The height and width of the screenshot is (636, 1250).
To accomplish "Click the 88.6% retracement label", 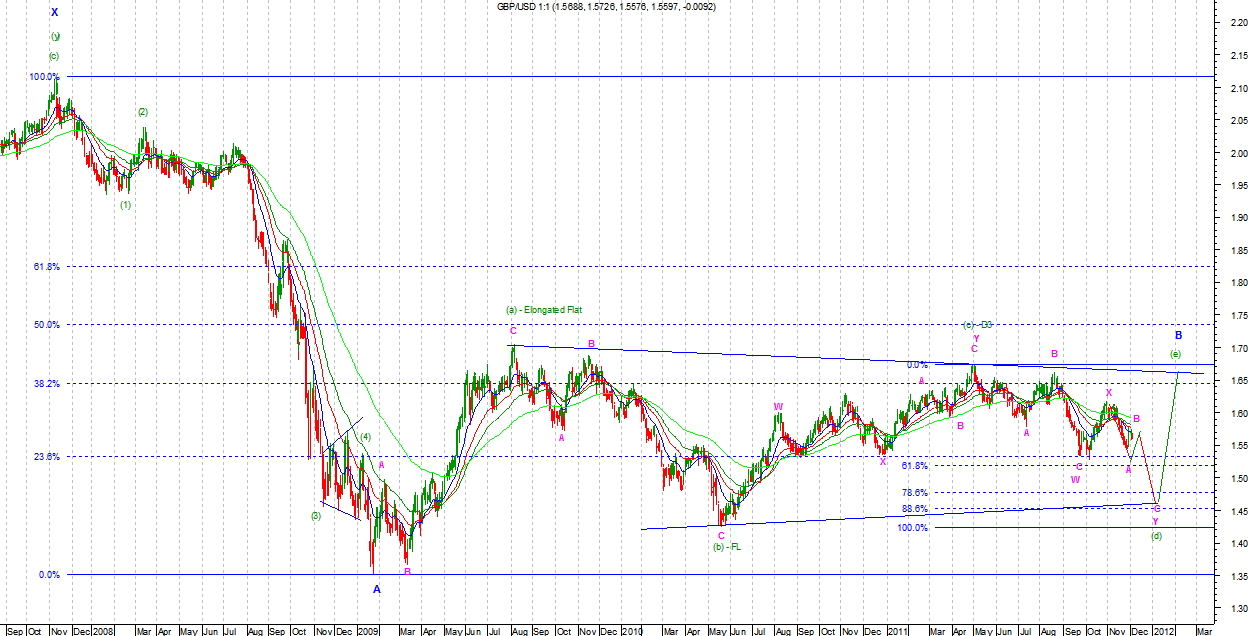I will pos(914,509).
